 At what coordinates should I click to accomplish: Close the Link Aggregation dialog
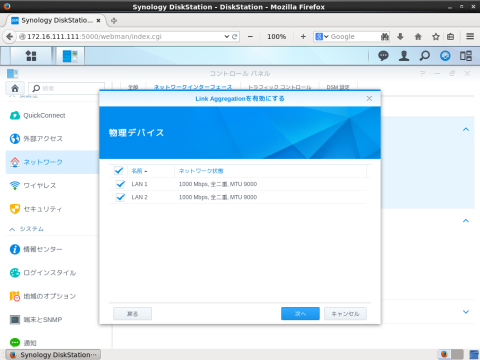click(369, 98)
